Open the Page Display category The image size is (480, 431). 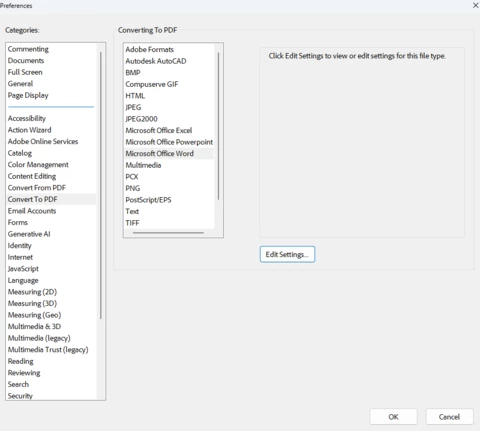pos(28,95)
